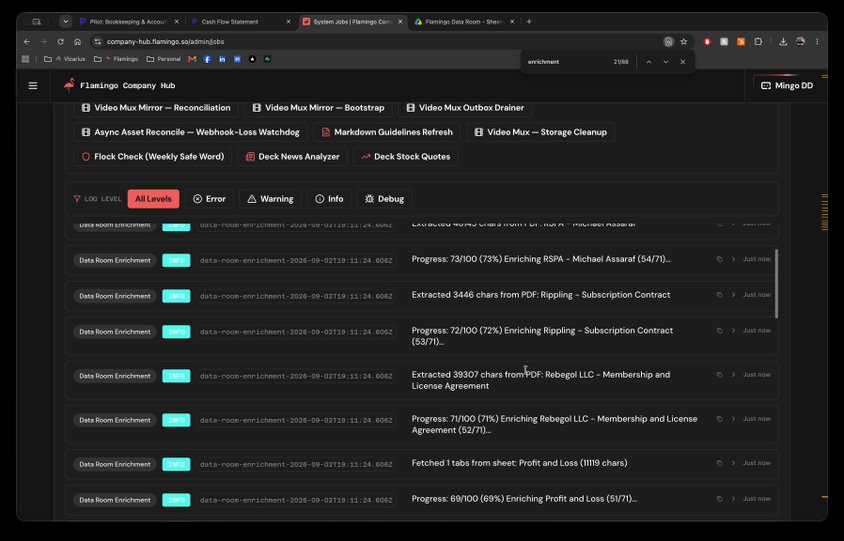Go back in browser history

click(27, 41)
